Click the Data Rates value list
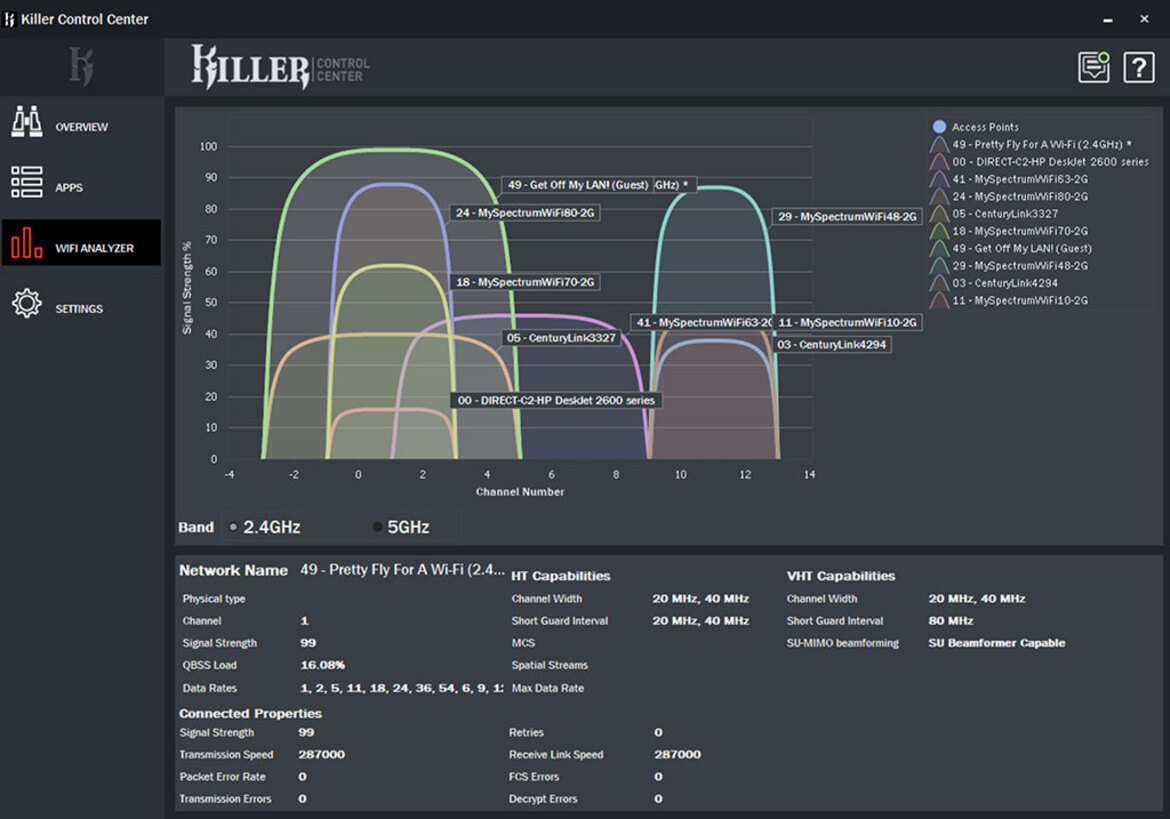The image size is (1170, 819). [x=401, y=688]
